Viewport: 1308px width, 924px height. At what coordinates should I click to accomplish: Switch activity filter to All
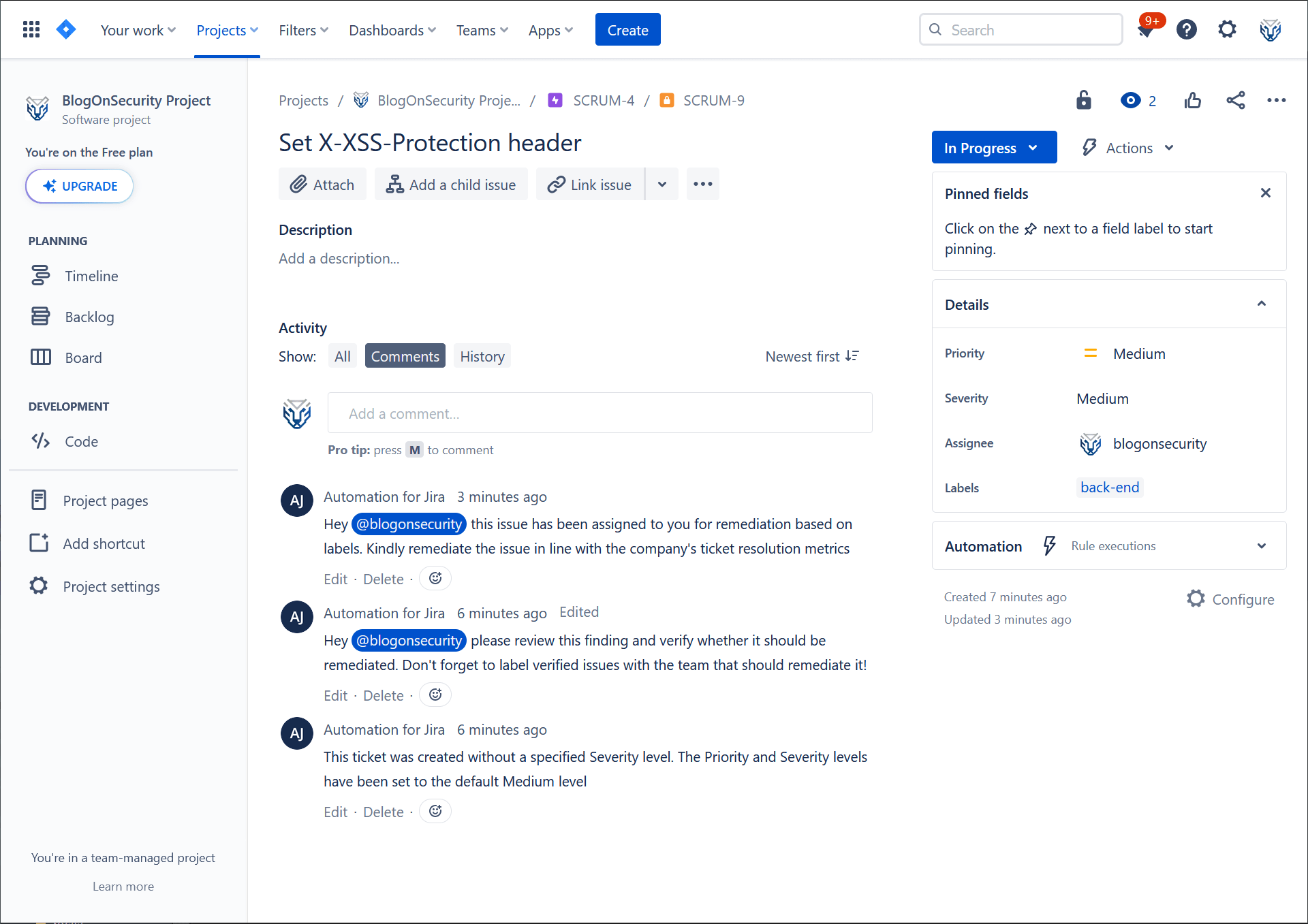click(342, 355)
